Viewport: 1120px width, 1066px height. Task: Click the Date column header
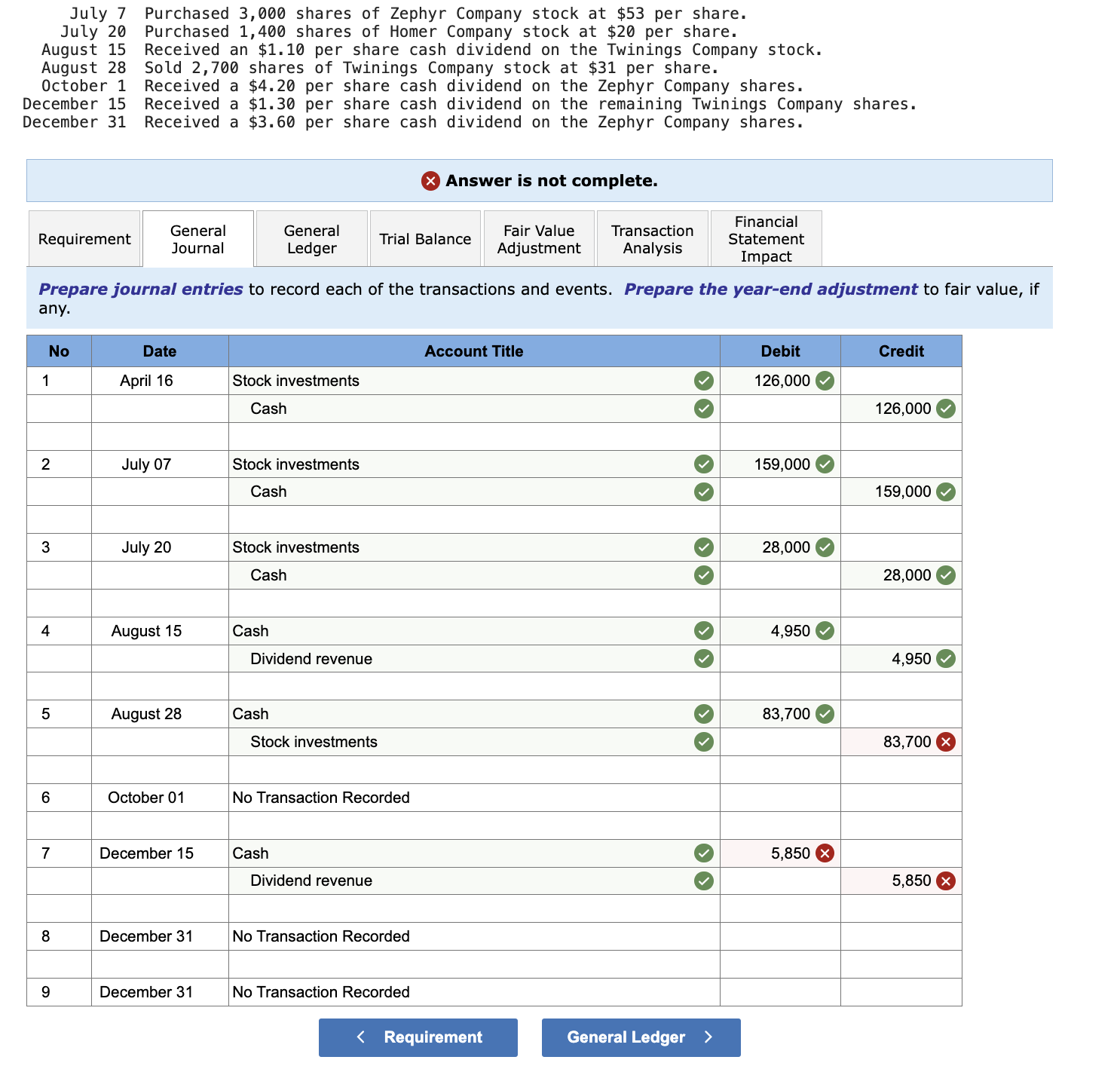tap(160, 351)
